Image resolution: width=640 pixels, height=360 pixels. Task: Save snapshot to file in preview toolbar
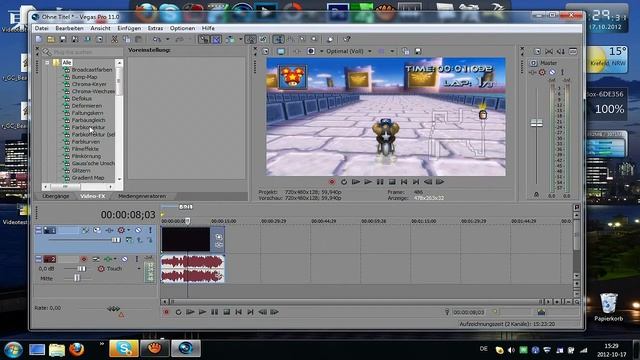pyautogui.click(x=418, y=51)
